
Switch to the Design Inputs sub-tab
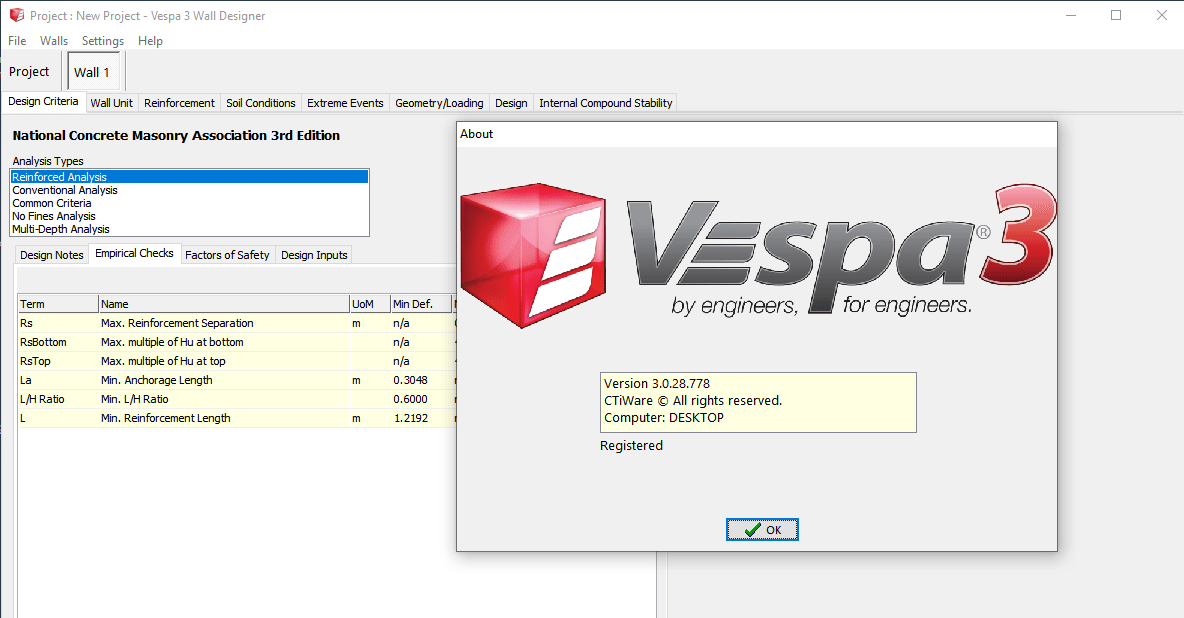tap(314, 255)
